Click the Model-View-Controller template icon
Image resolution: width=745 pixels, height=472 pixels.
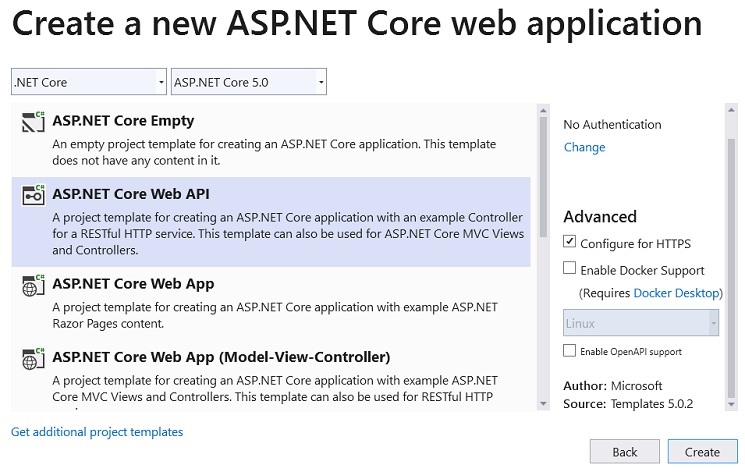coord(33,358)
